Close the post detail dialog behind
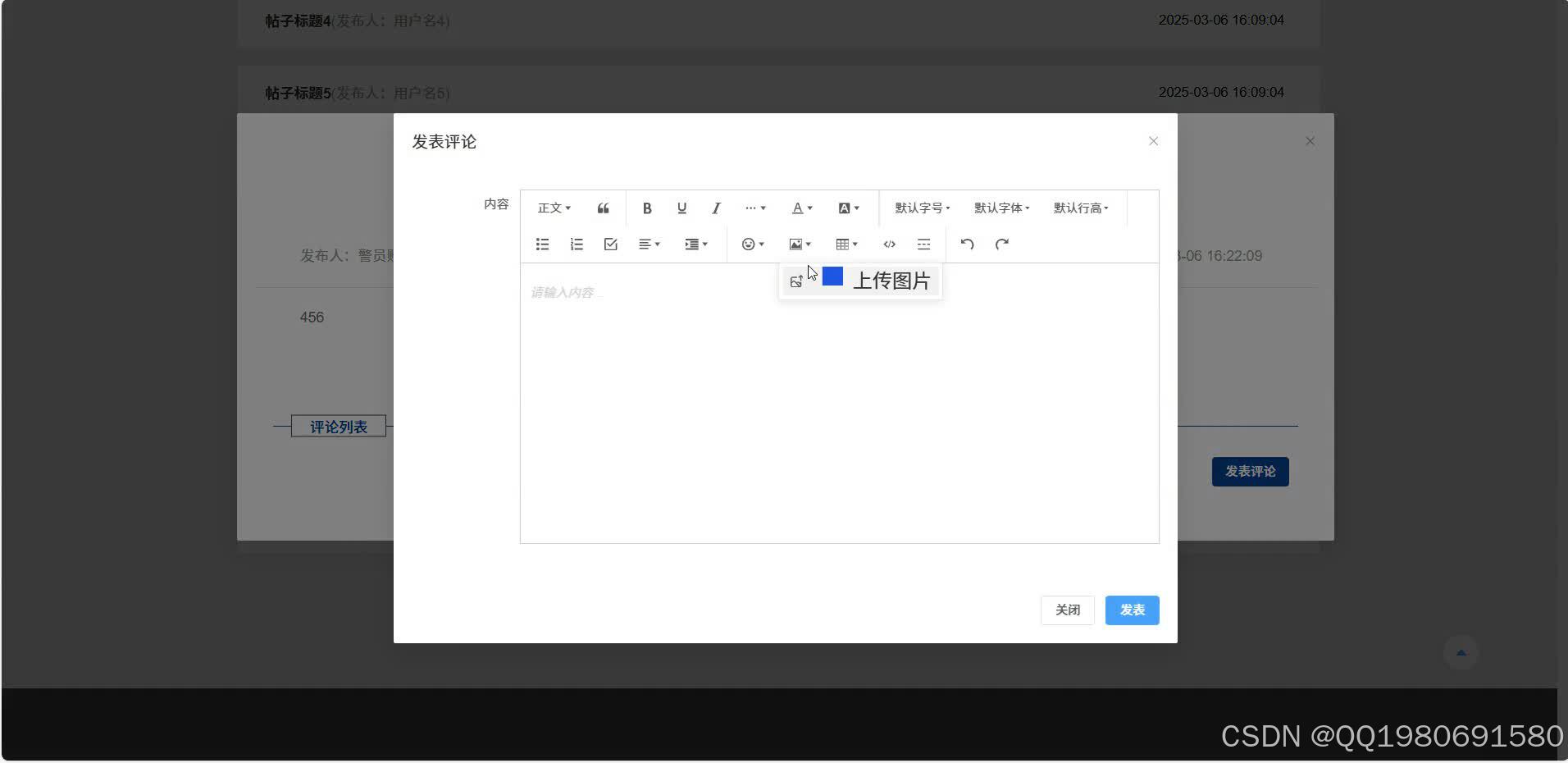Image resolution: width=1568 pixels, height=763 pixels. (1310, 141)
